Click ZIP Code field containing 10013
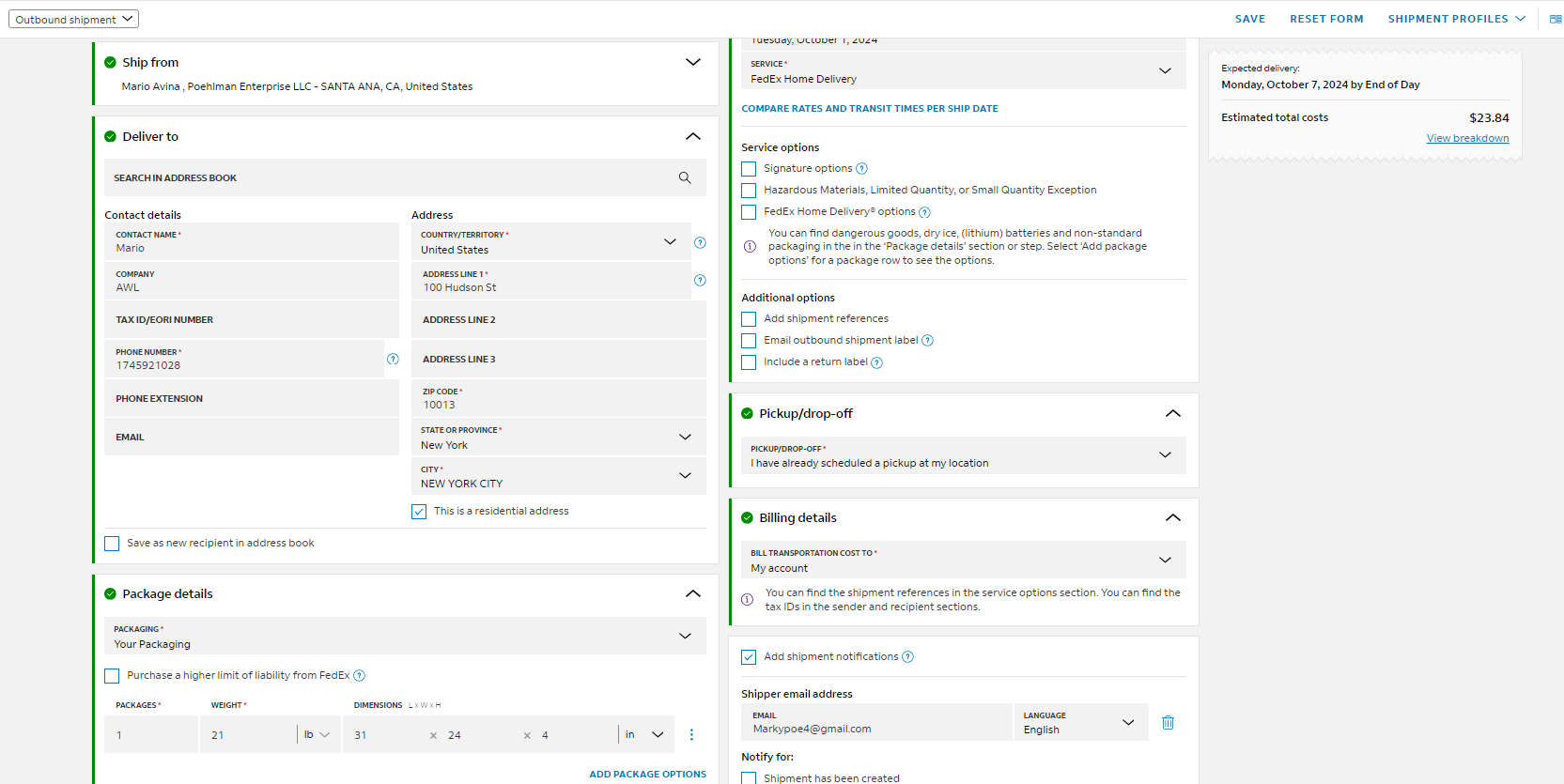Screen dimensions: 1564x784 pos(559,398)
